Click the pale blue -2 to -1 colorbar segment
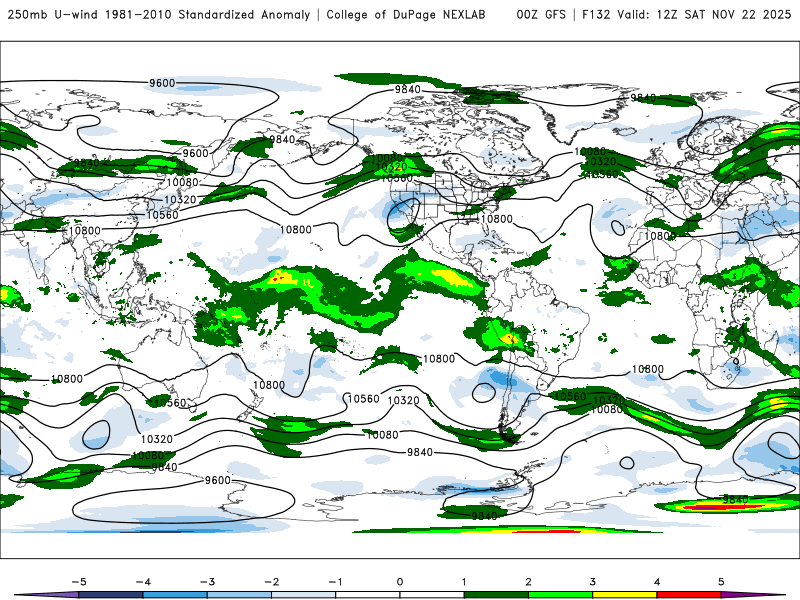Image resolution: width=800 pixels, height=600 pixels. click(304, 595)
